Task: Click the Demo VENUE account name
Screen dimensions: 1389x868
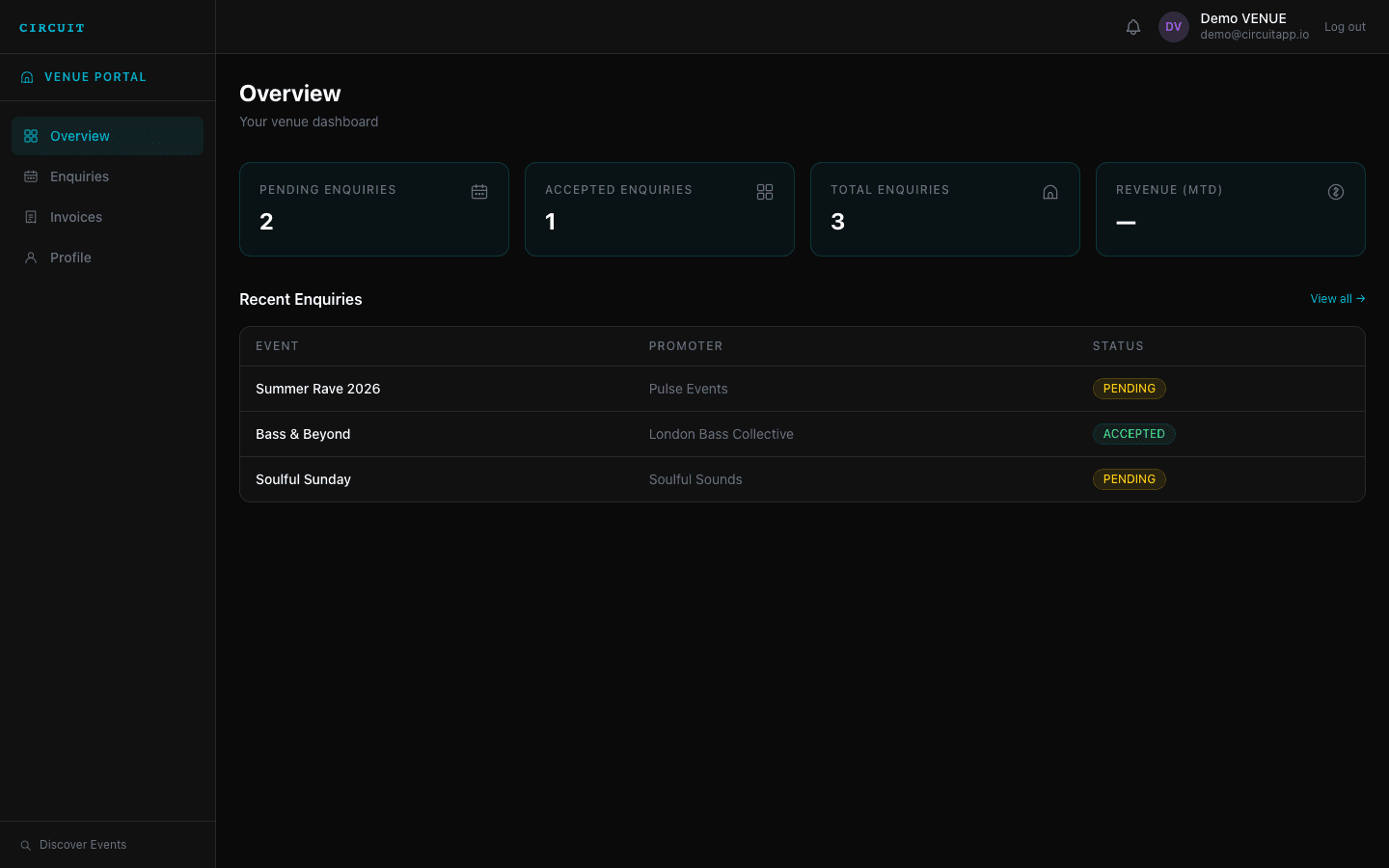Action: tap(1243, 18)
